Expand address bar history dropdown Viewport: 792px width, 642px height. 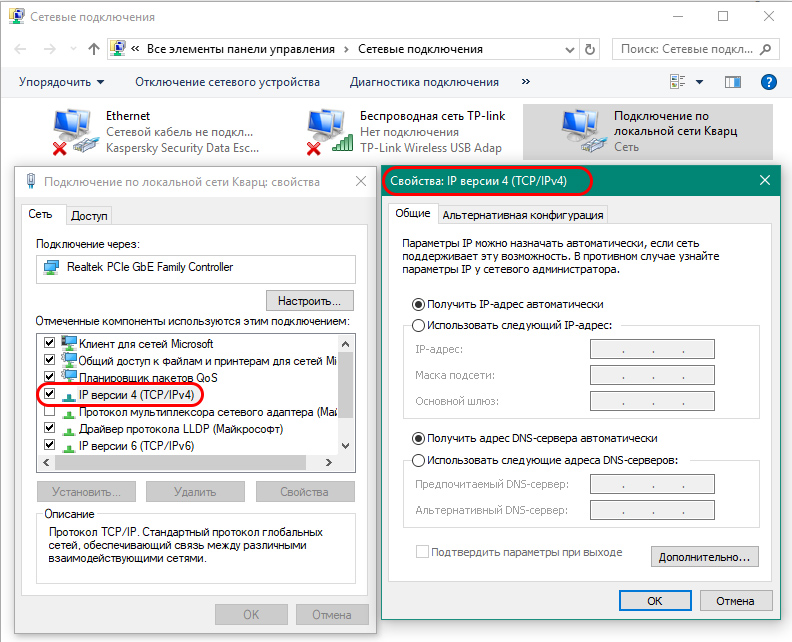(570, 50)
